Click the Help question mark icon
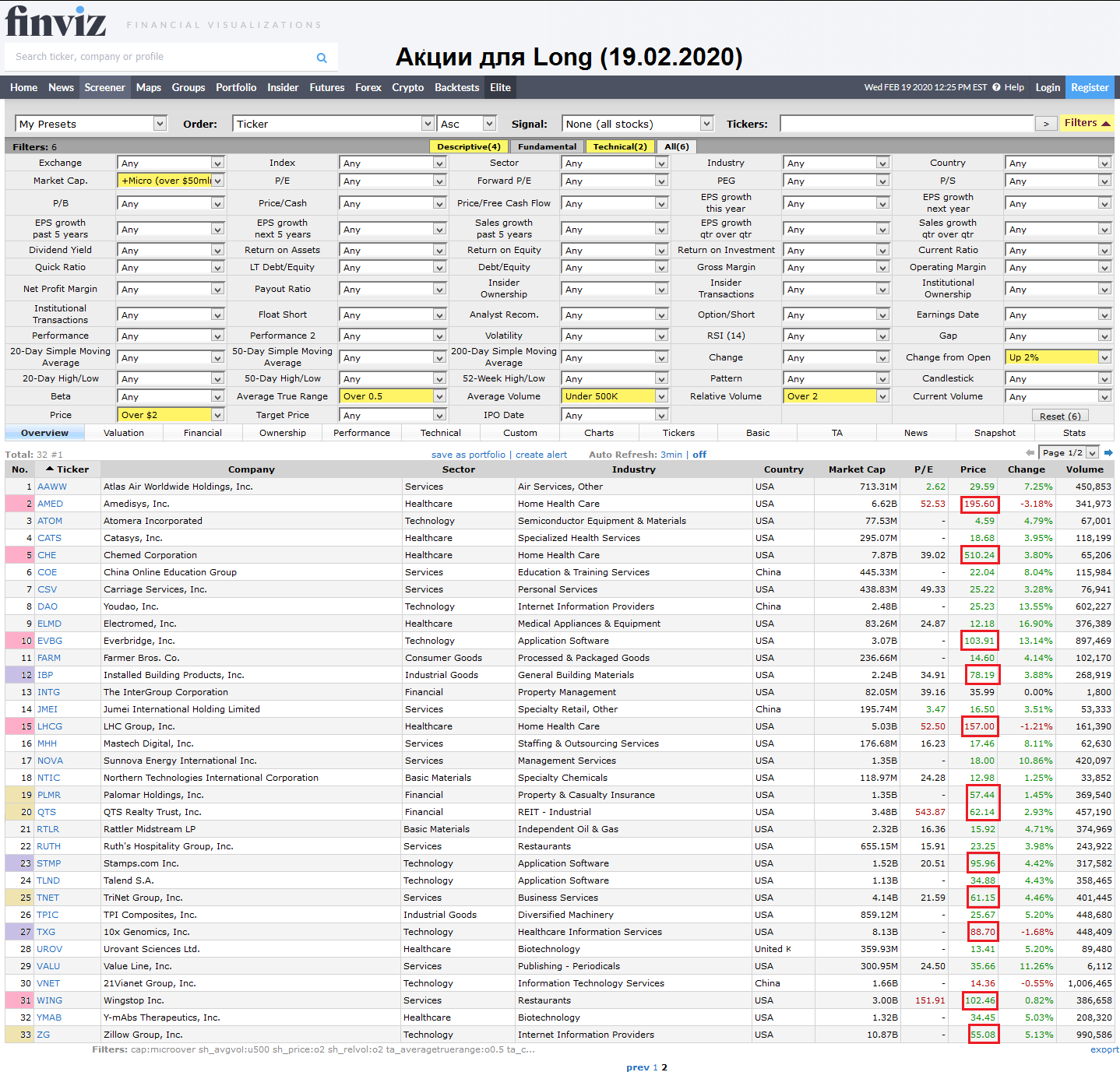 pyautogui.click(x=996, y=87)
